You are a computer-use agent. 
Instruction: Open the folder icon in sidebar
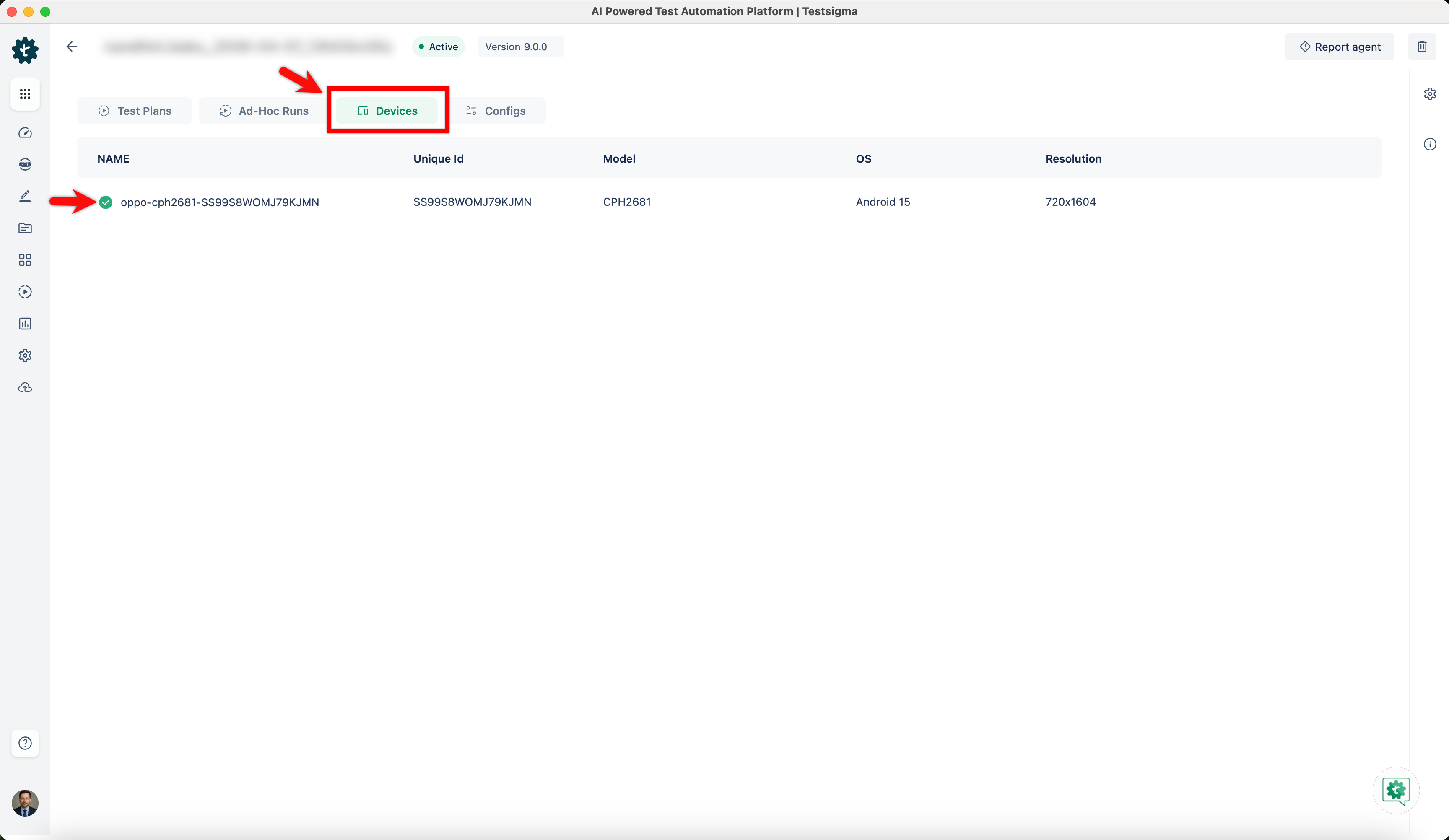click(25, 228)
